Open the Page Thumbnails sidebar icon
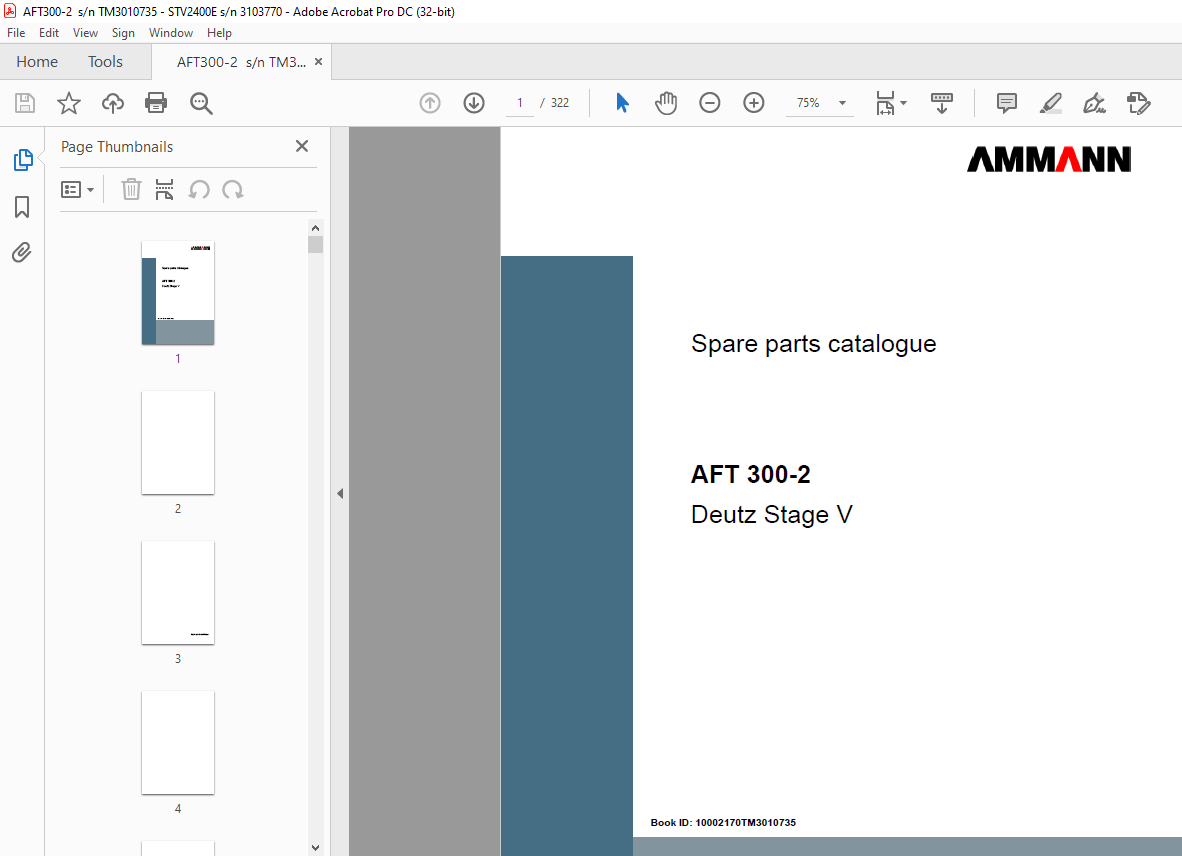This screenshot has height=856, width=1182. [x=23, y=160]
